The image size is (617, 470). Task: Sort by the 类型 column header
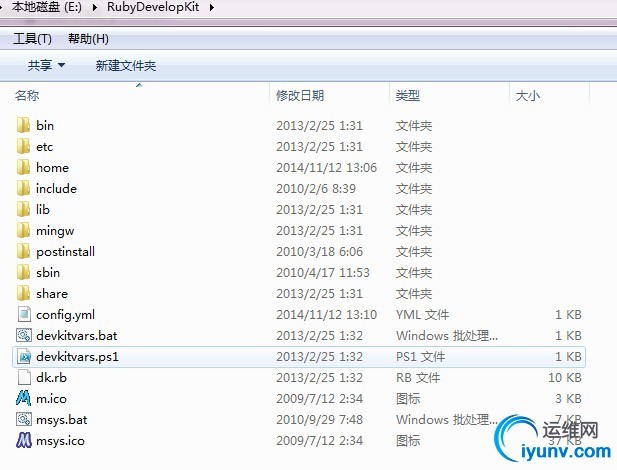pos(449,95)
